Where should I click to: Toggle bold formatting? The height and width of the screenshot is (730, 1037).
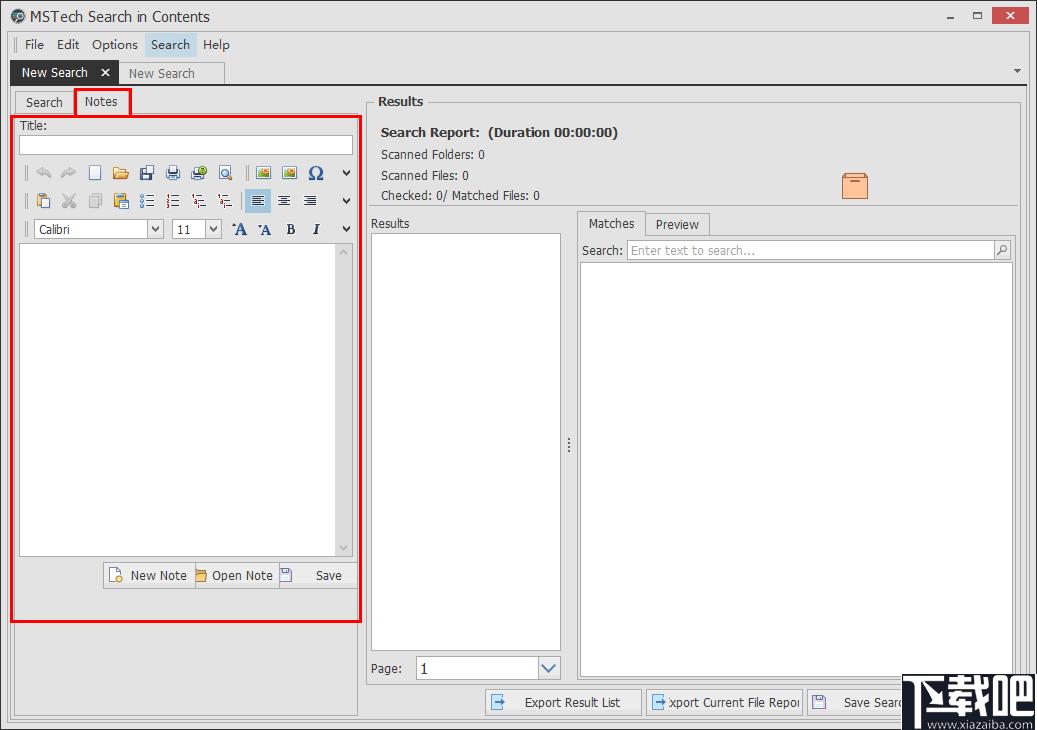tap(290, 229)
